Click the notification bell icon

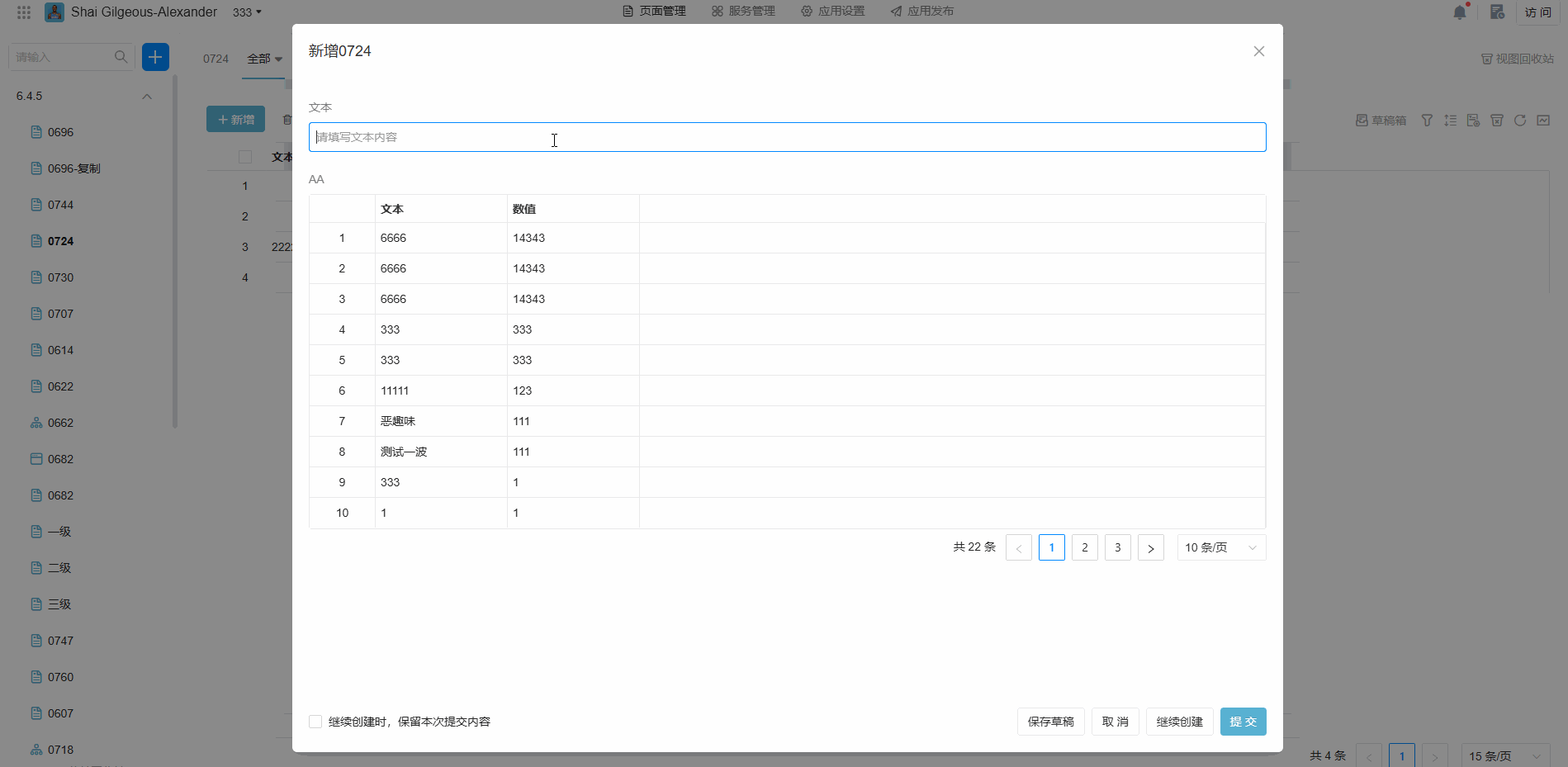[1459, 12]
